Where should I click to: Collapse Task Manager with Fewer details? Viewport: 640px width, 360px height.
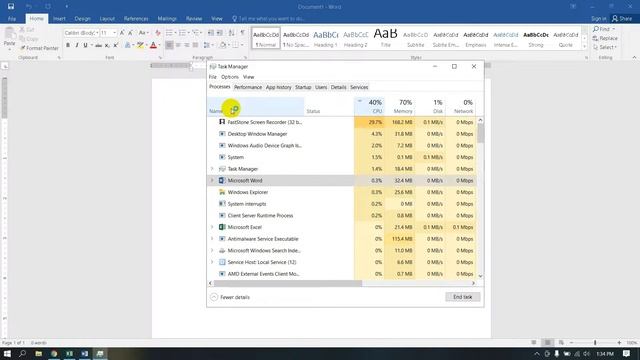[230, 297]
